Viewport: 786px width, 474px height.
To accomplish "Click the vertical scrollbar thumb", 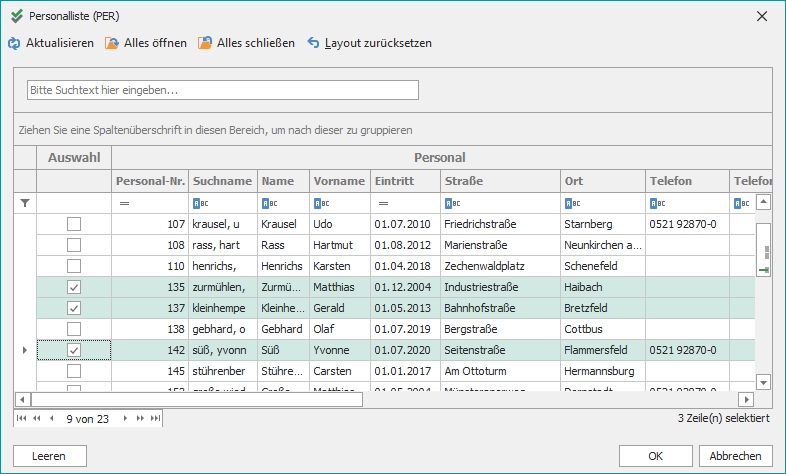I will tap(763, 250).
